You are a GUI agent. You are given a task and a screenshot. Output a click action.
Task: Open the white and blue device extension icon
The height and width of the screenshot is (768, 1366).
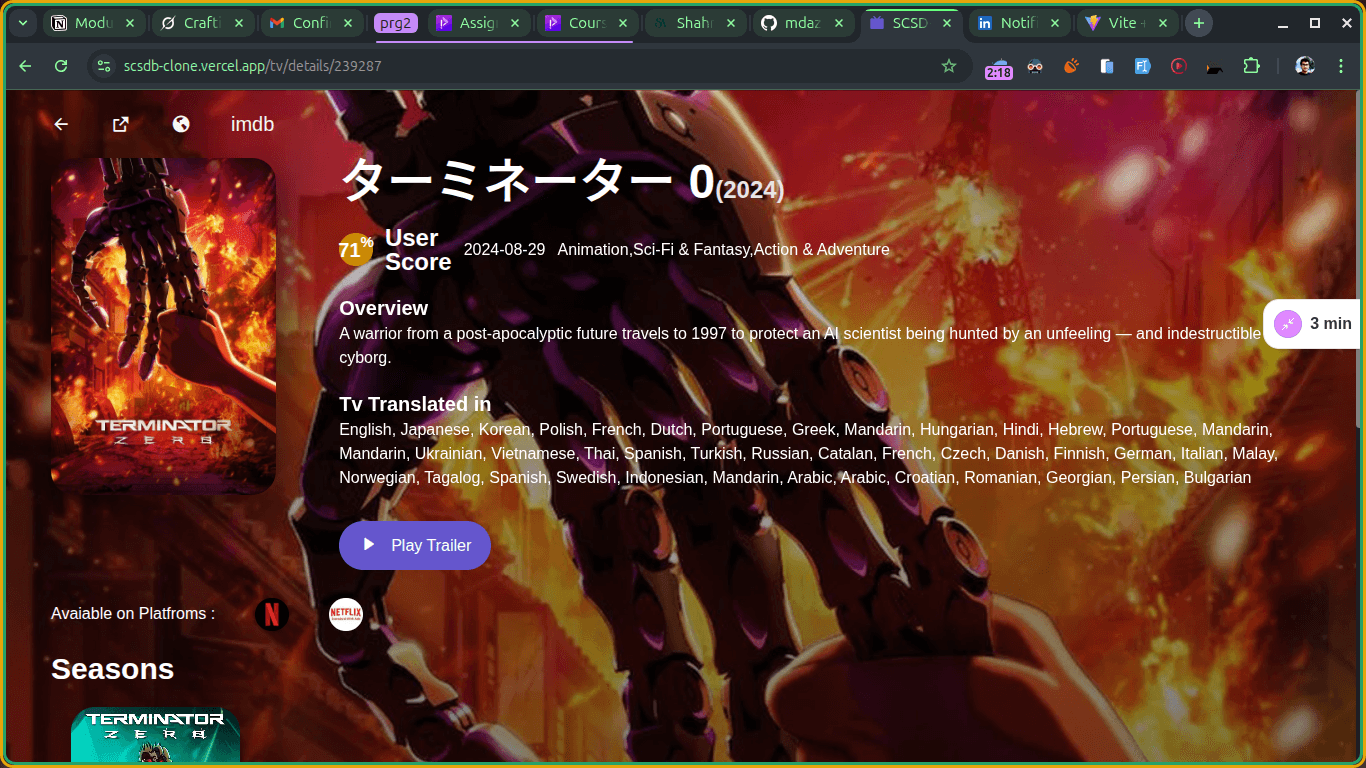tap(1107, 66)
